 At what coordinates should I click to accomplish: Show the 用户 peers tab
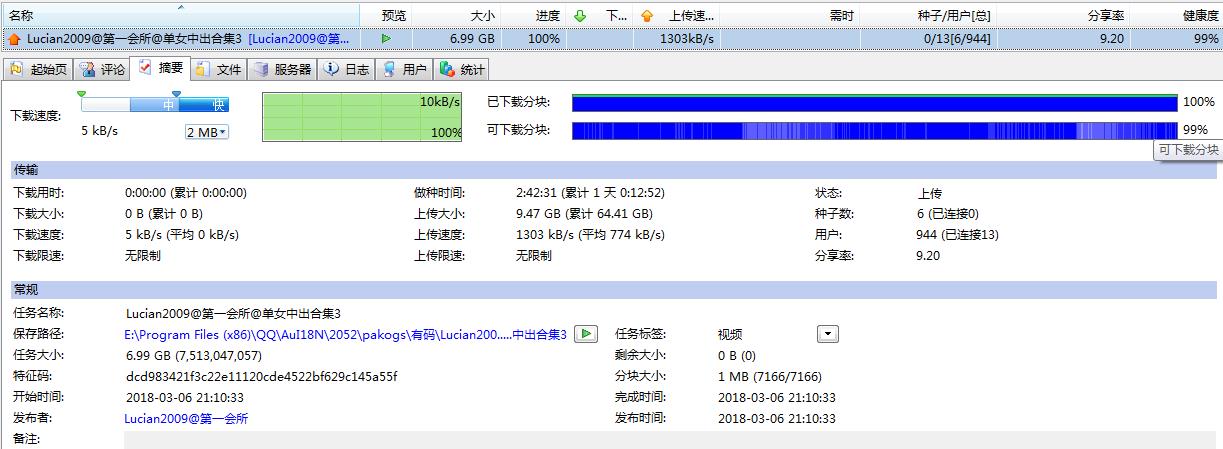pos(405,70)
